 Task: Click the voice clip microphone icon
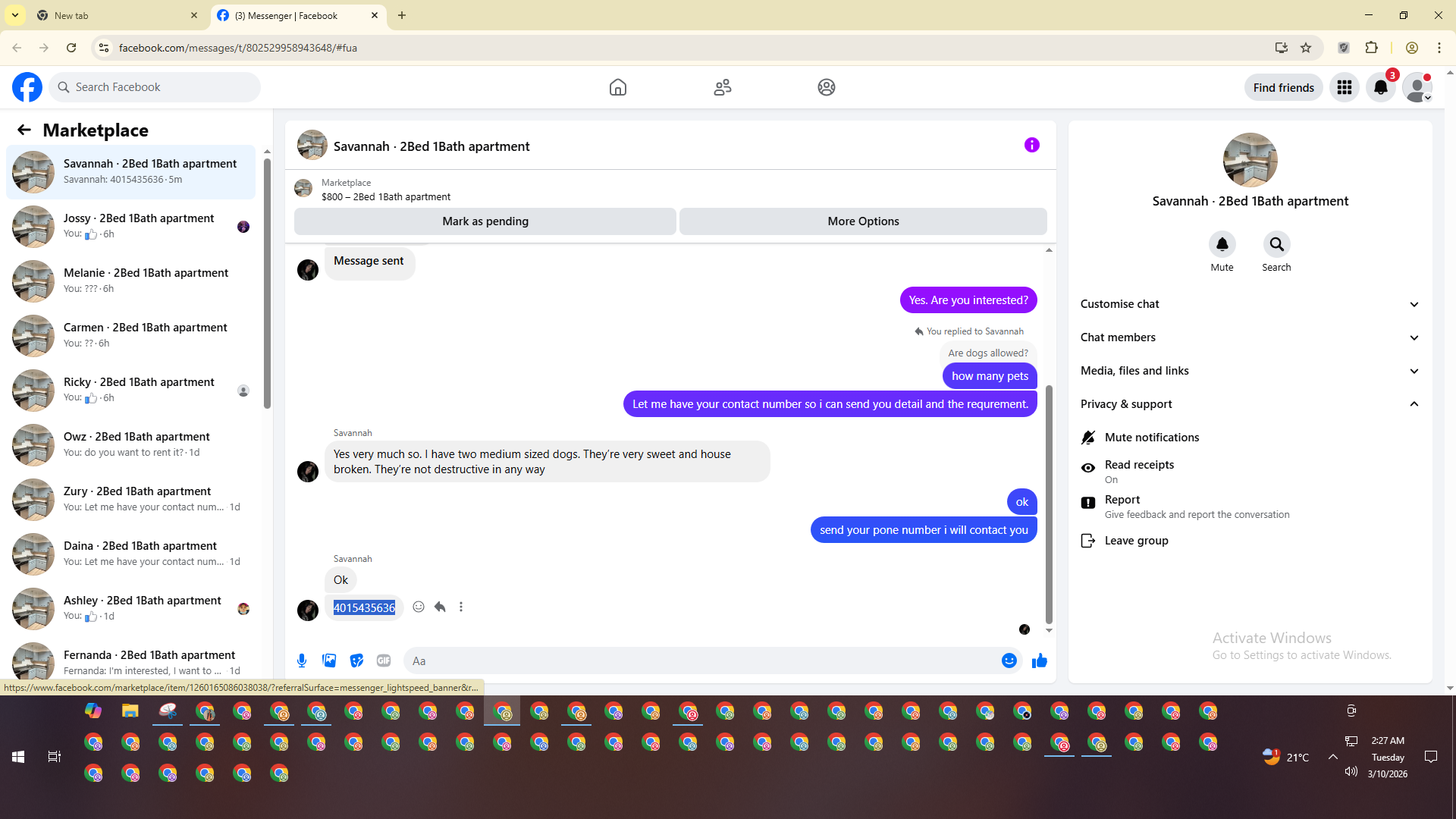[x=302, y=661]
